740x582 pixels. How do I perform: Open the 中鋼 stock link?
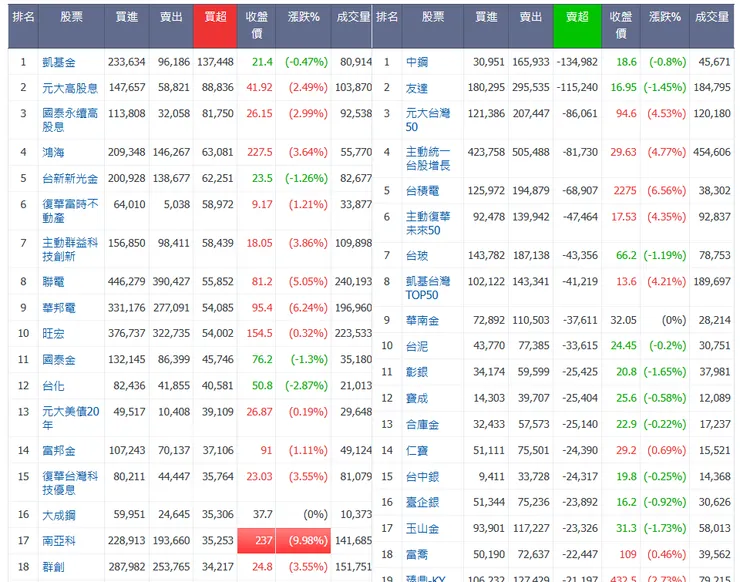click(x=417, y=62)
